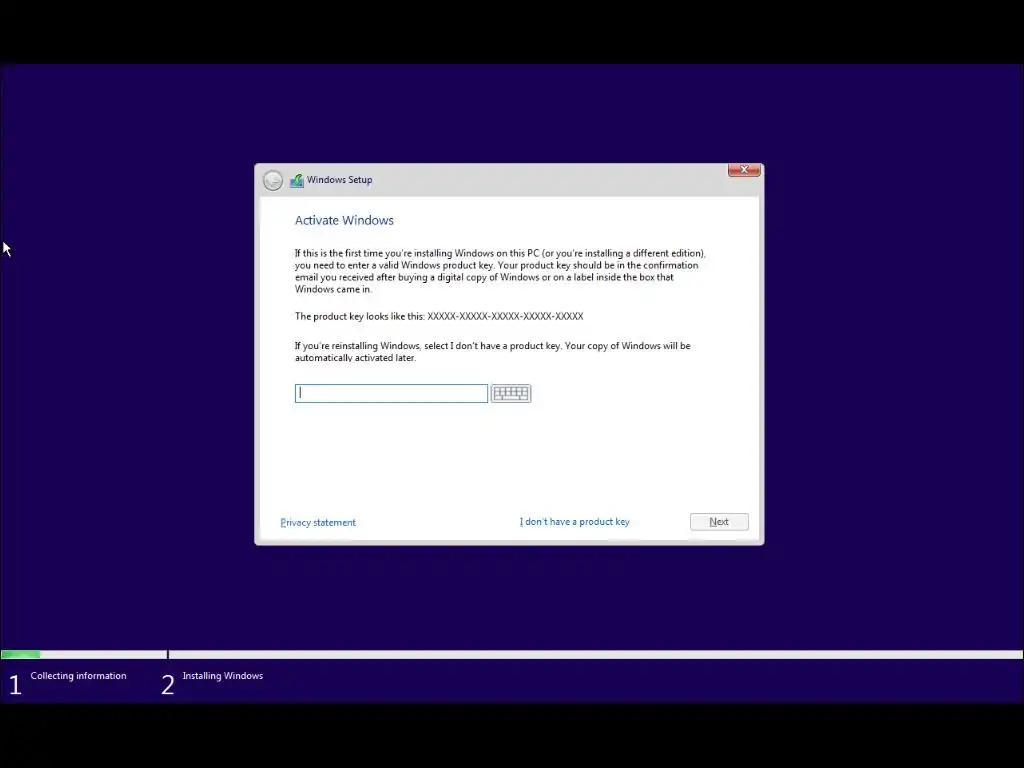The height and width of the screenshot is (768, 1024).
Task: Click the Collecting information step label
Action: coord(78,676)
